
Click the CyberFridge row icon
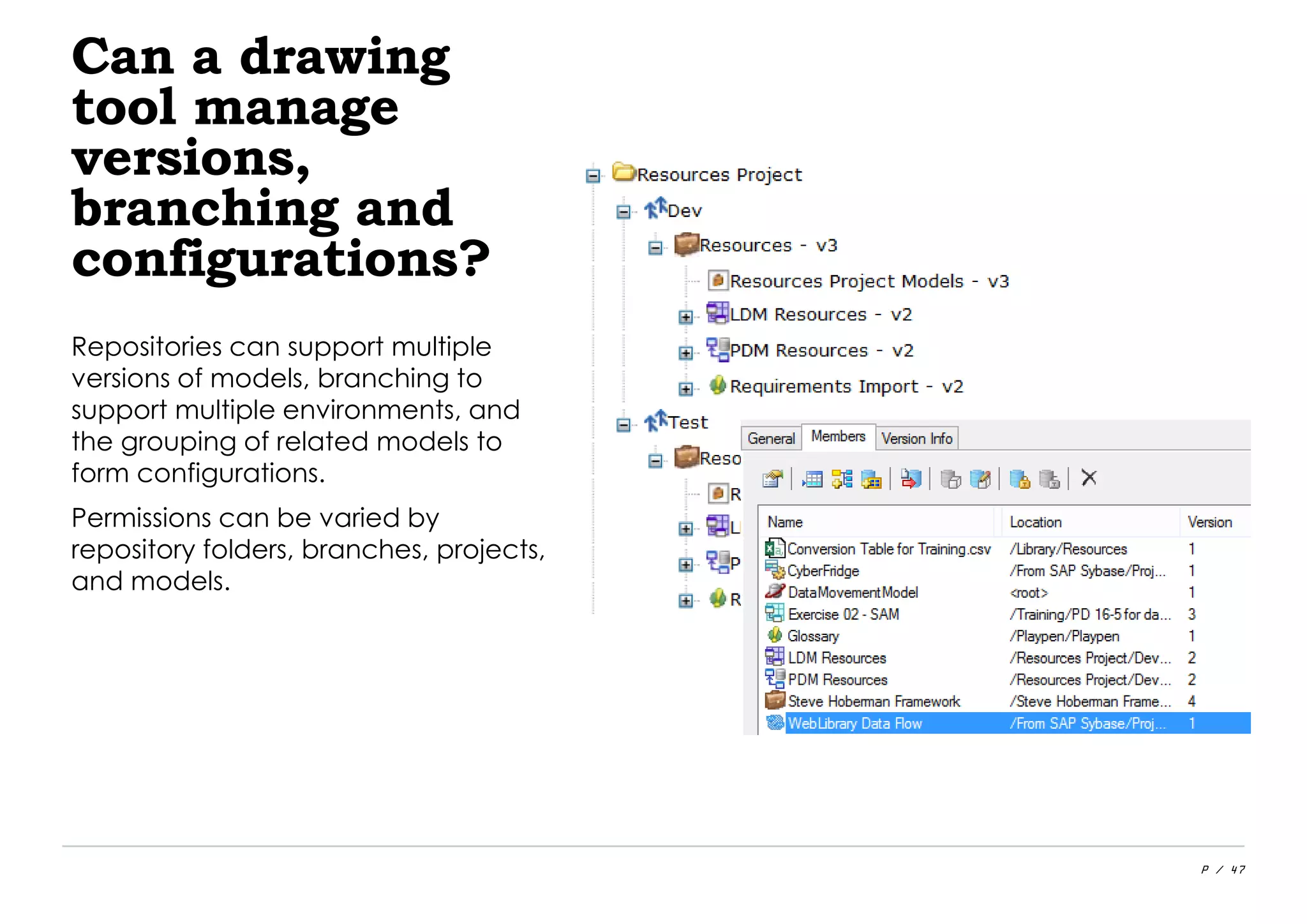pos(775,570)
